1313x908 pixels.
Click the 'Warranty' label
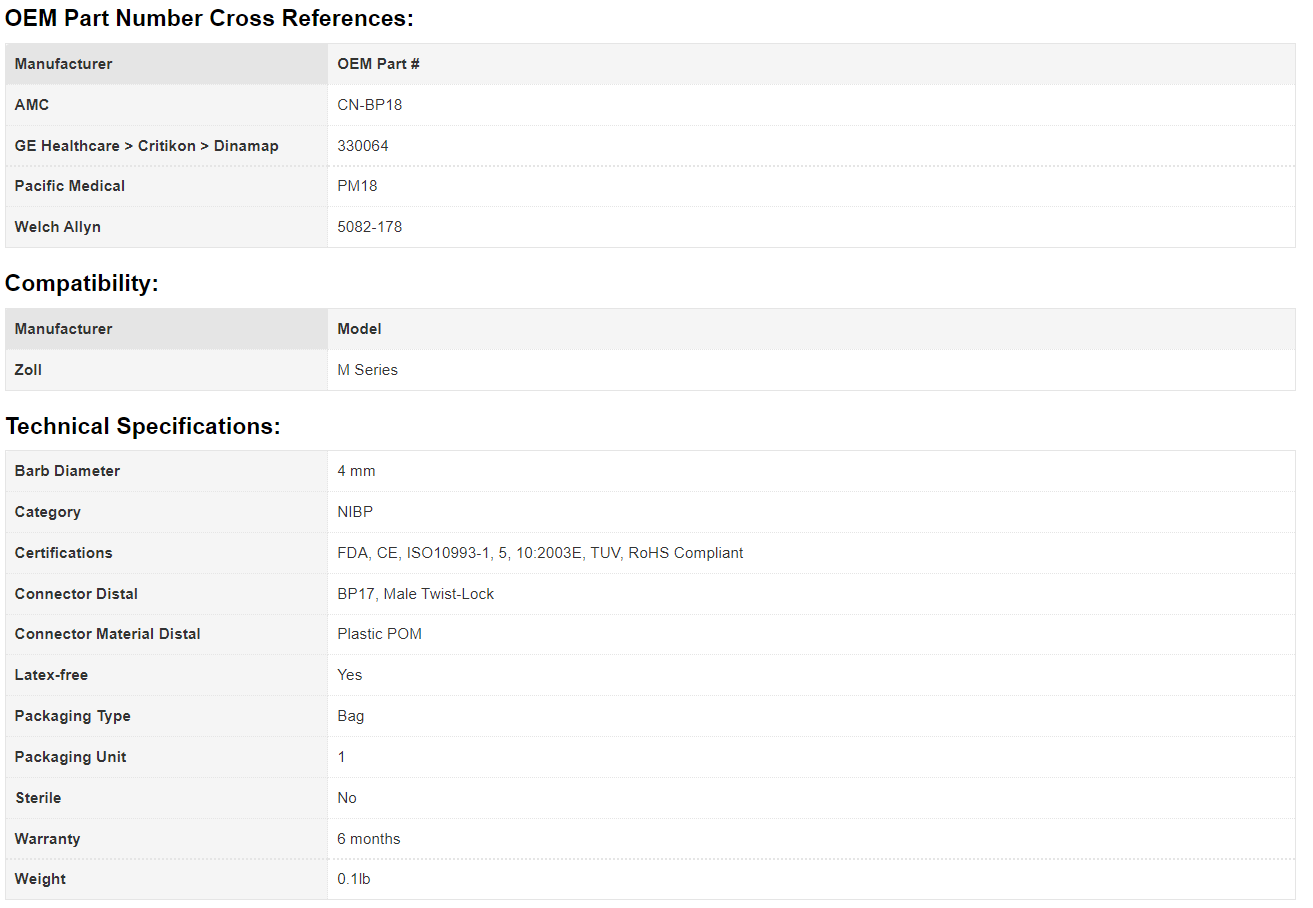(47, 839)
